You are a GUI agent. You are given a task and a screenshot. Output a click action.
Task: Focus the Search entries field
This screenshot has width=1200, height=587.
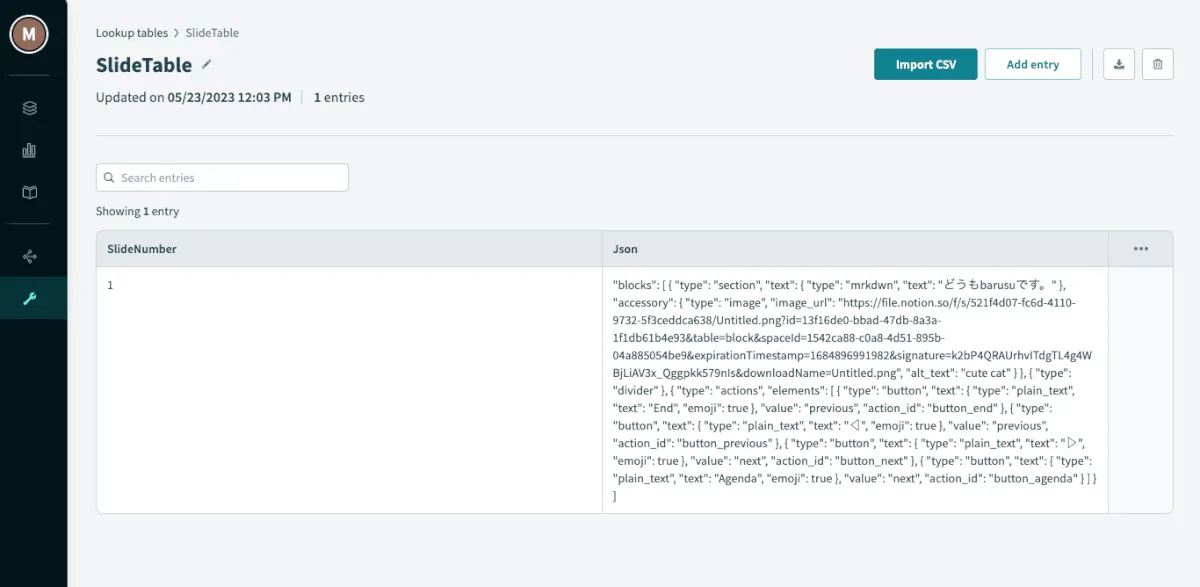230,178
